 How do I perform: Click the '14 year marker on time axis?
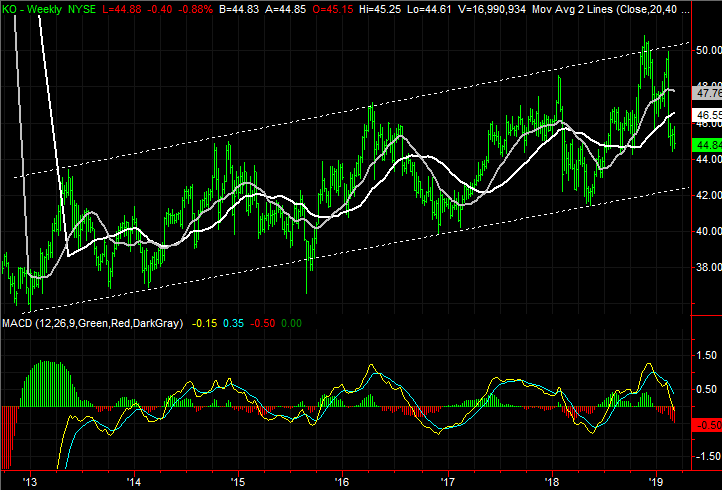tap(134, 482)
